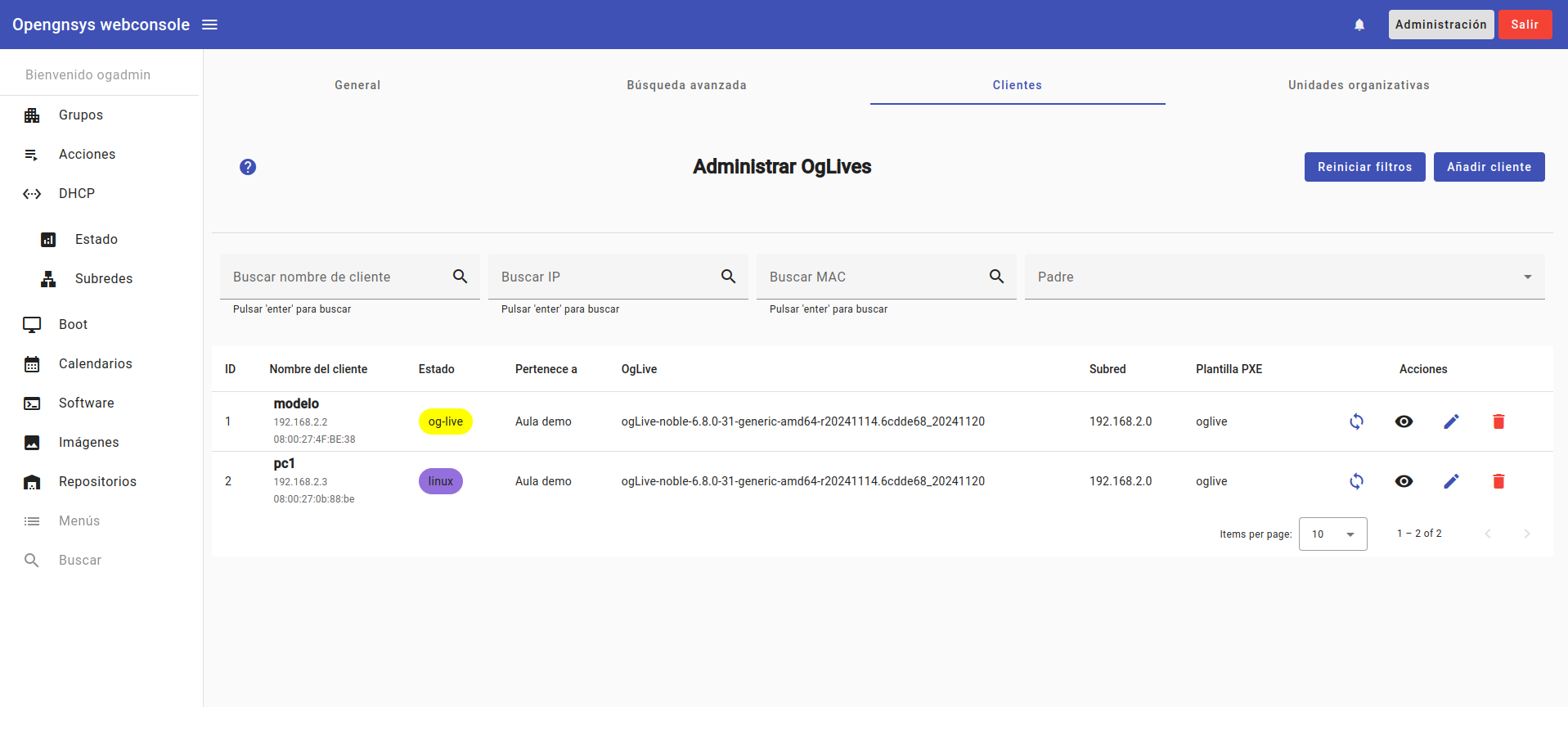Click the notifications bell icon

click(1359, 25)
